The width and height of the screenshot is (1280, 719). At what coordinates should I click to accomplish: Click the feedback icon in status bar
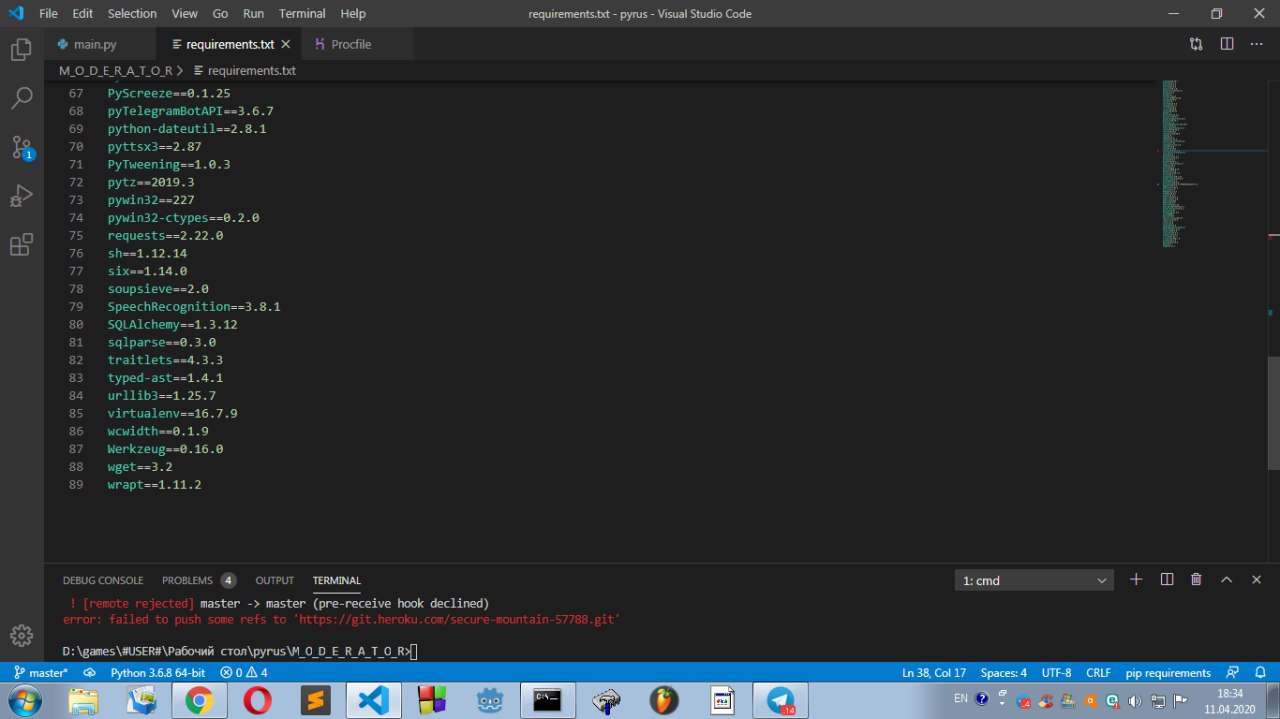1232,673
